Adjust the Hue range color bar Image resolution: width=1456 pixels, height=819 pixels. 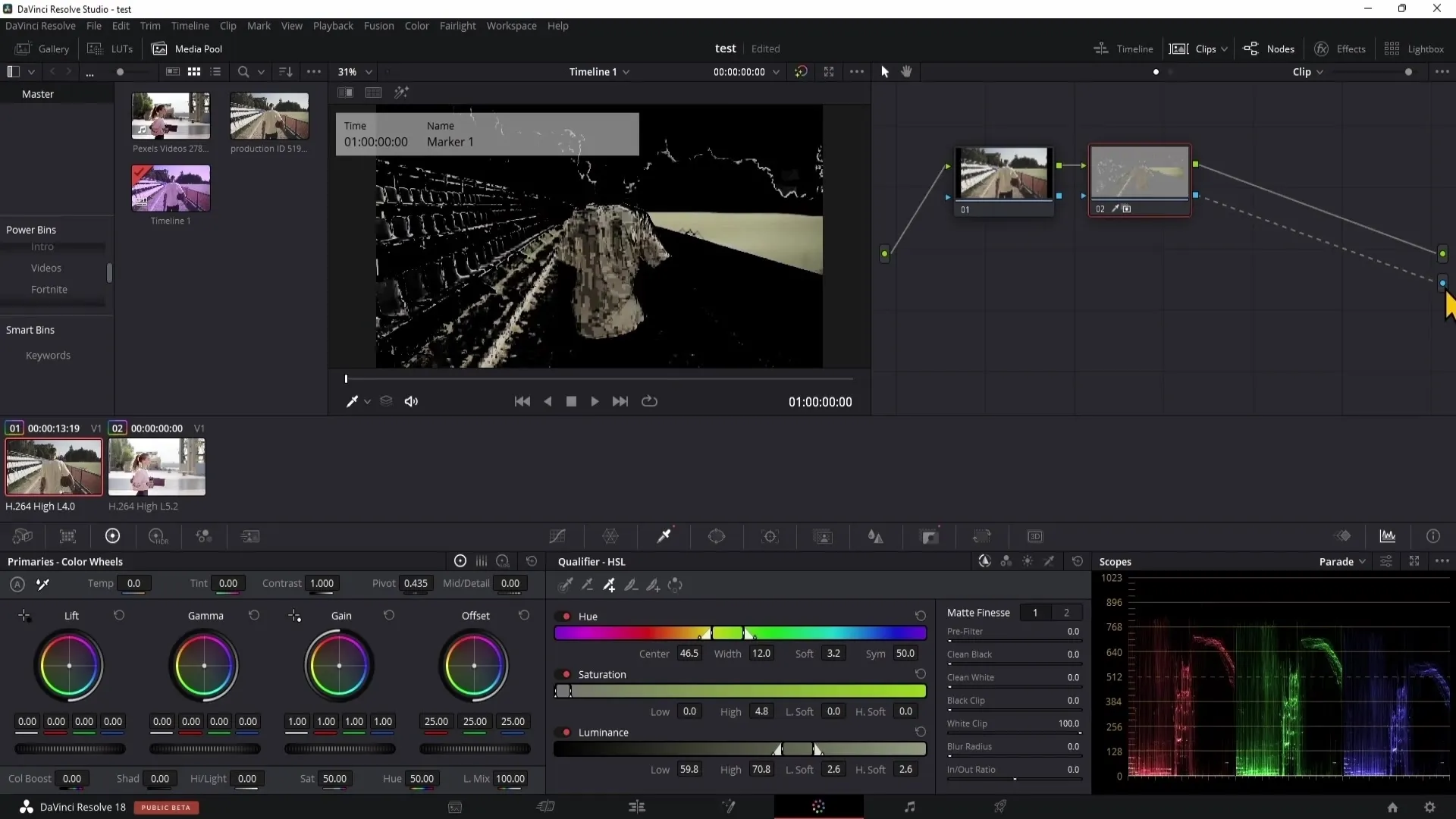[x=740, y=633]
